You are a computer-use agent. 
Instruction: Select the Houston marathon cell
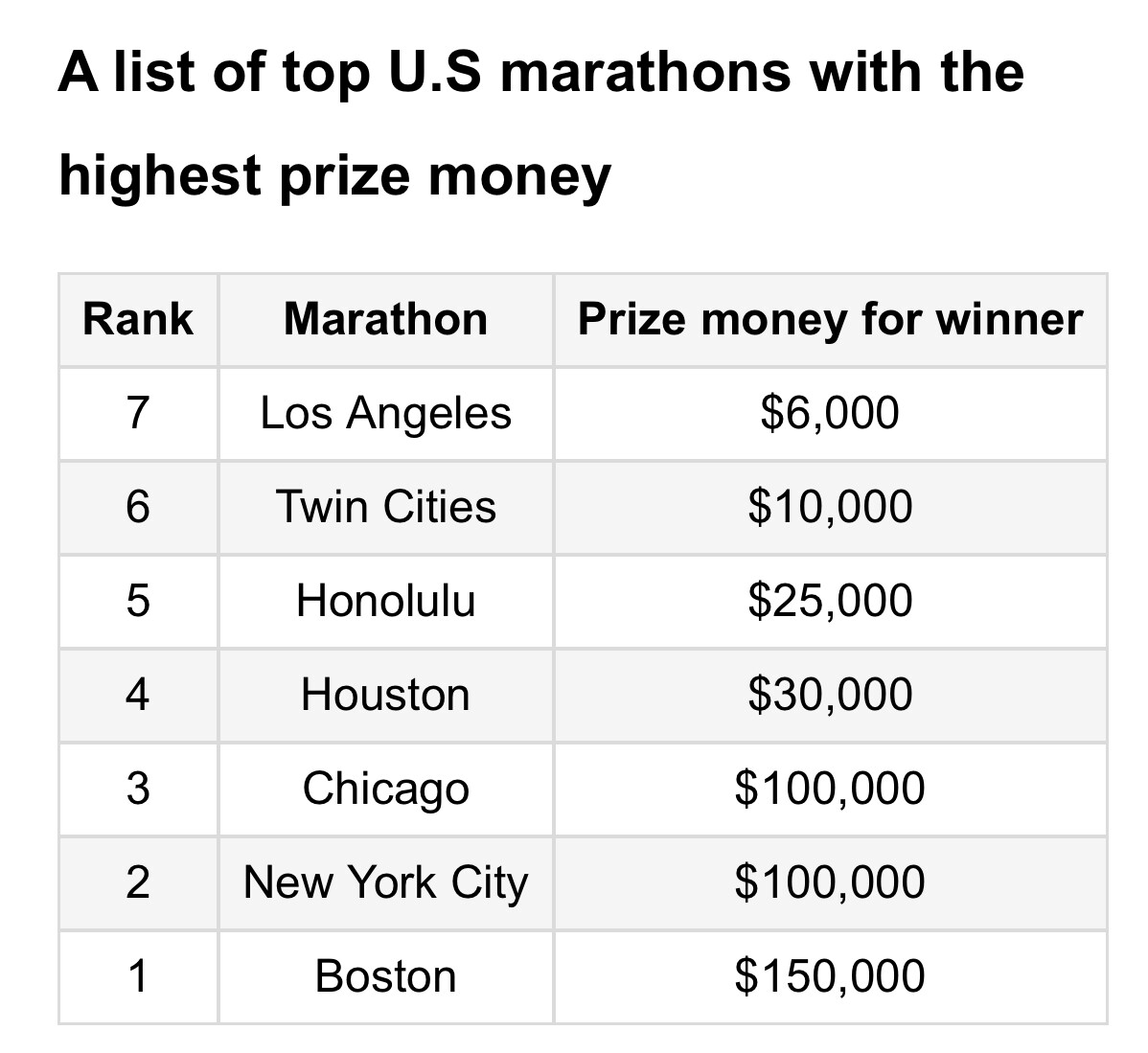click(385, 695)
